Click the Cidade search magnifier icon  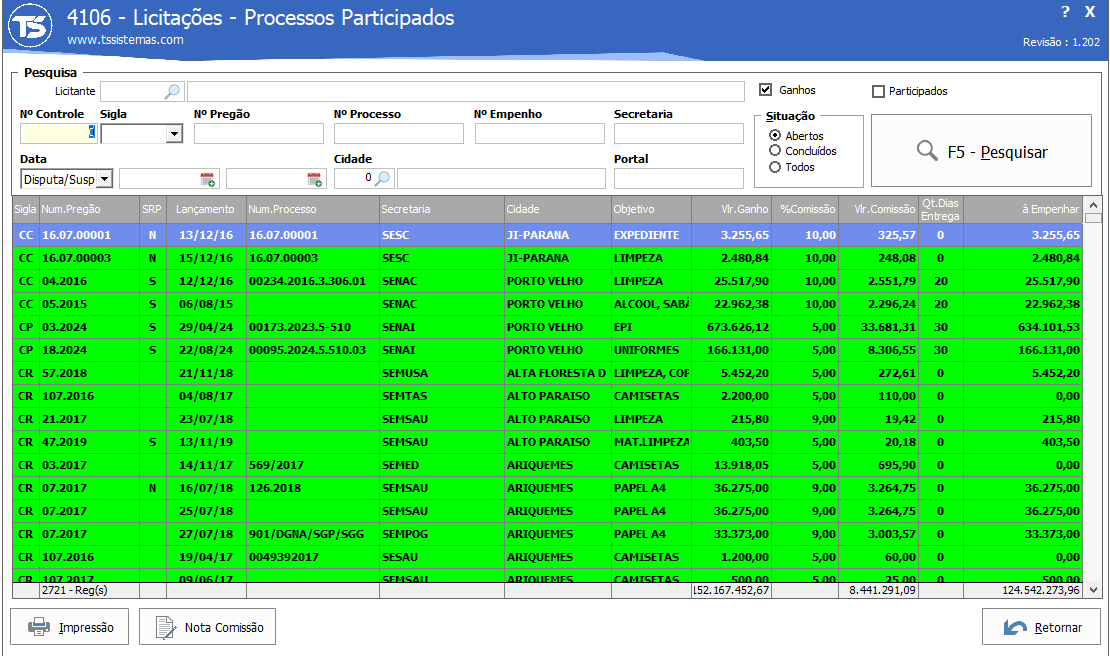pos(382,178)
